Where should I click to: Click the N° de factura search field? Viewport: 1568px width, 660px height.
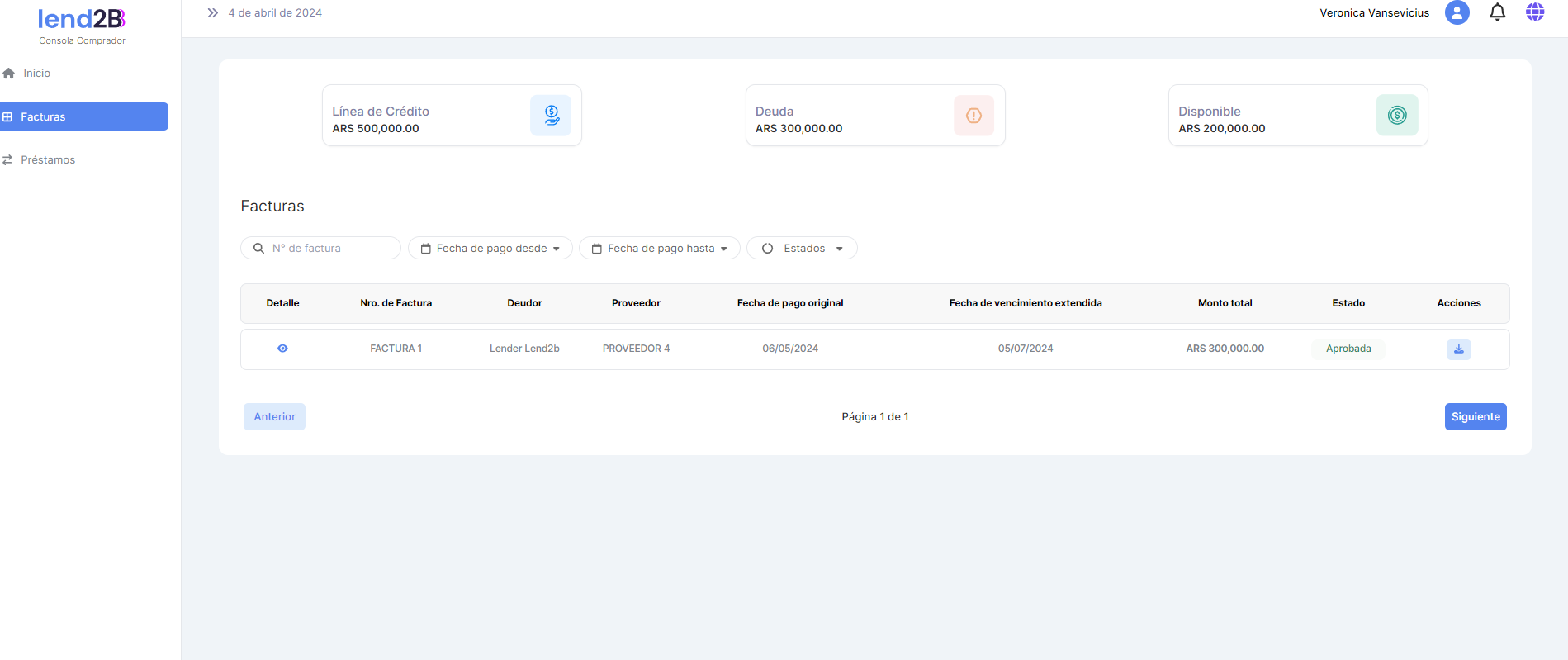click(330, 249)
